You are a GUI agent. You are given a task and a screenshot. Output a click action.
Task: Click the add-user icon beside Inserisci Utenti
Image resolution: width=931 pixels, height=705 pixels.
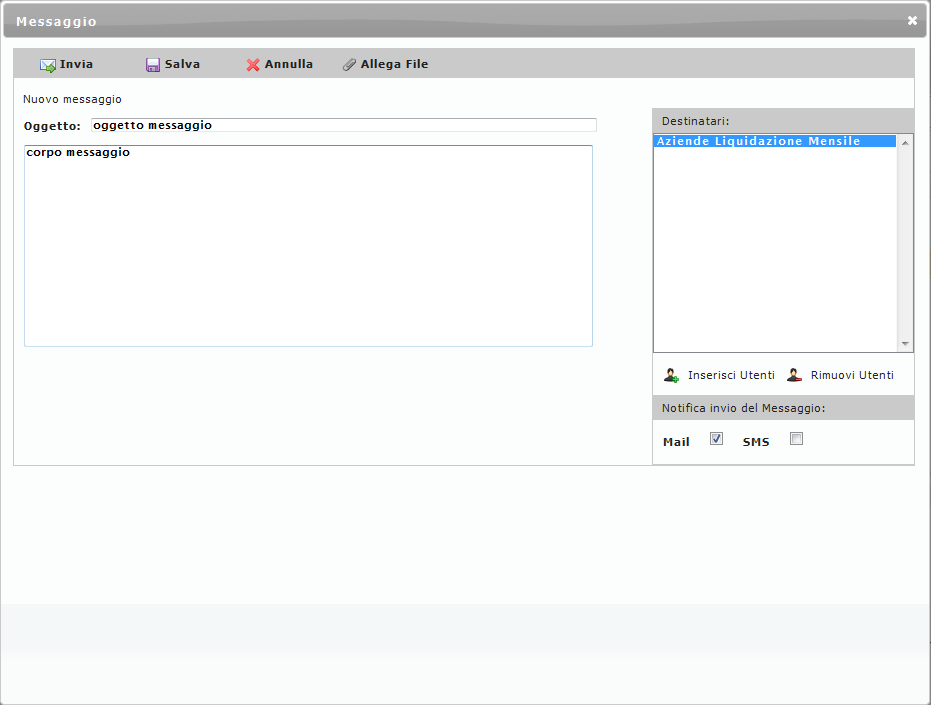672,375
